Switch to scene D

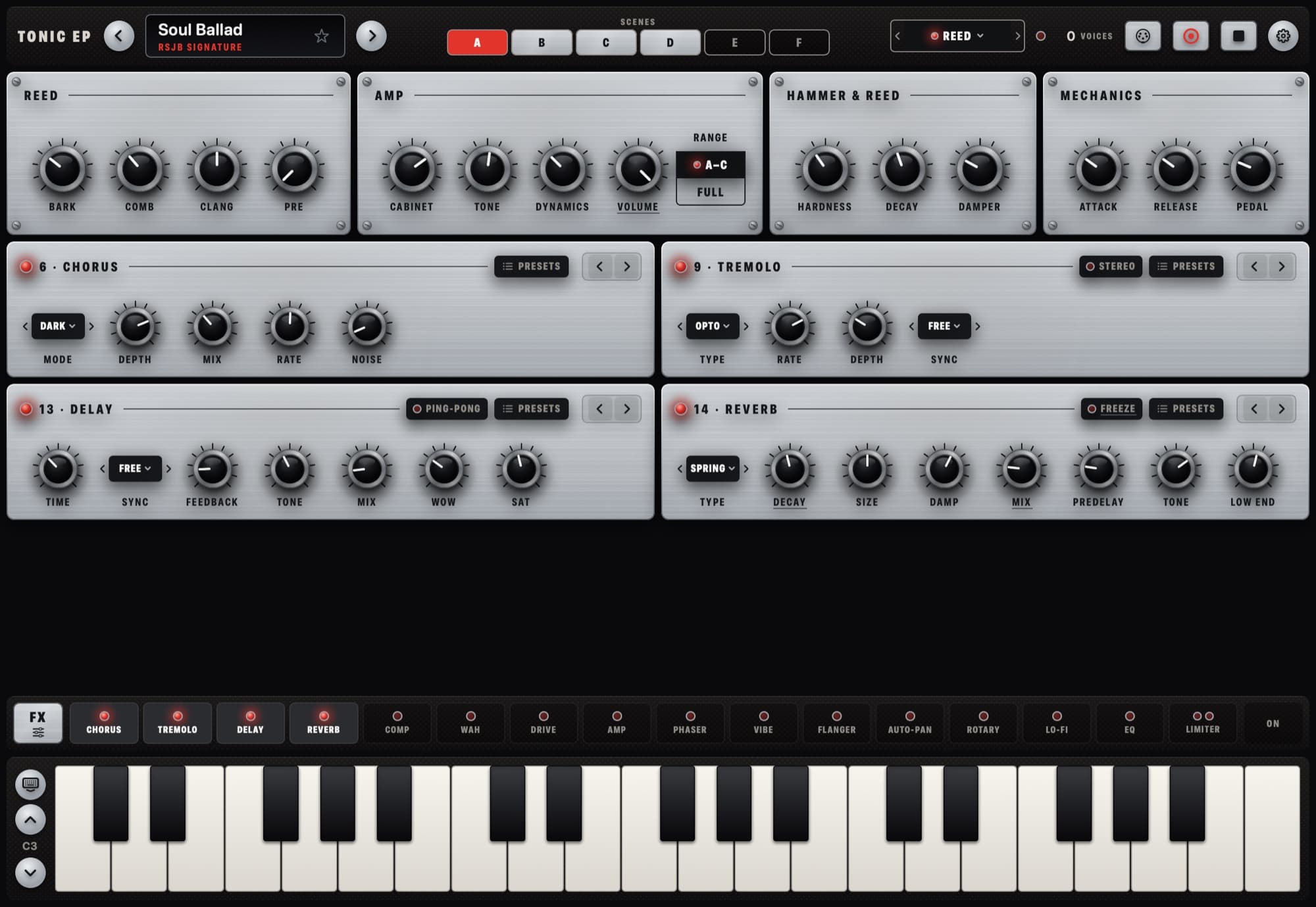(670, 42)
